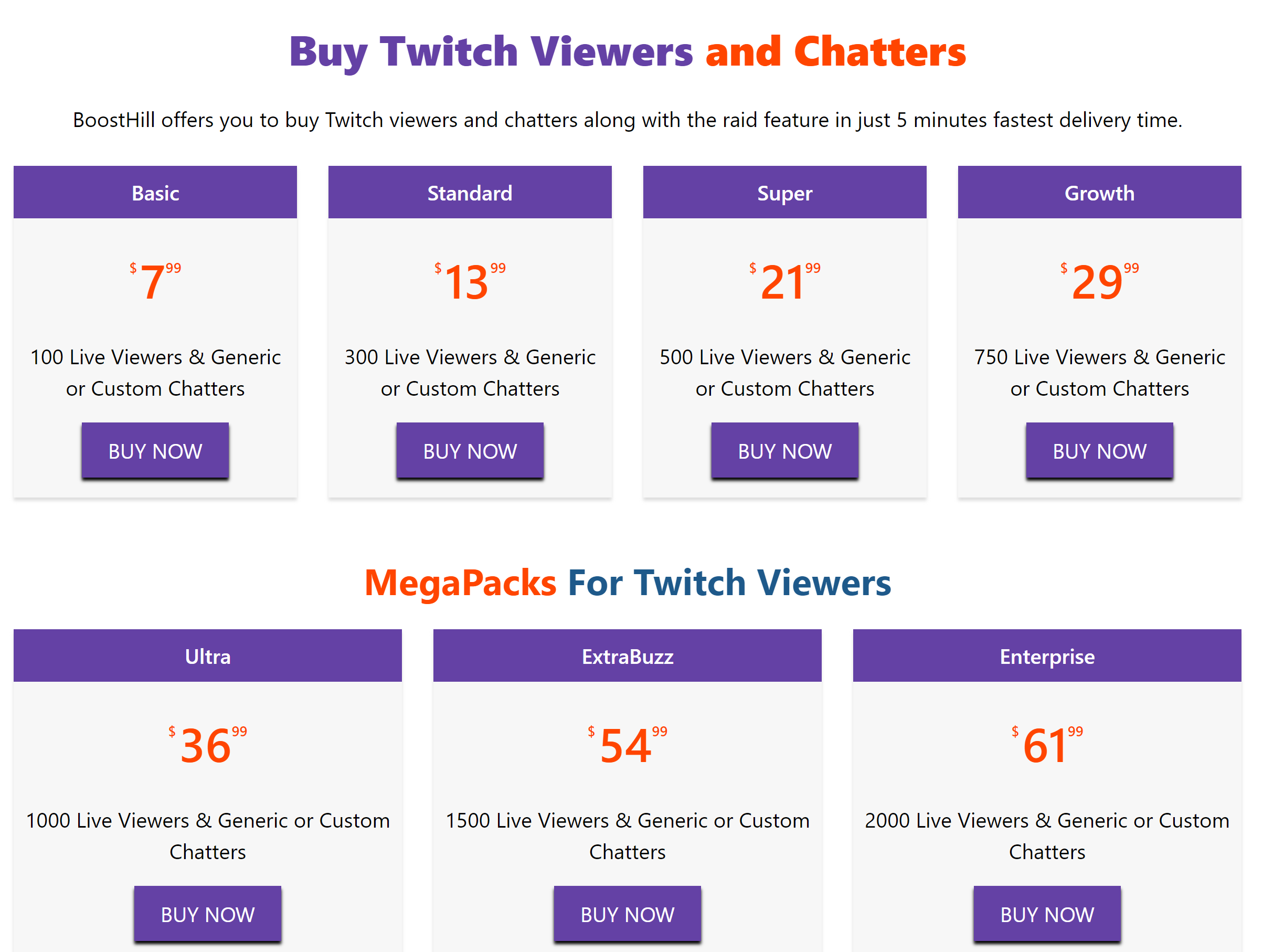Purchase the Enterprise pack with BUY NOW

[x=1047, y=914]
